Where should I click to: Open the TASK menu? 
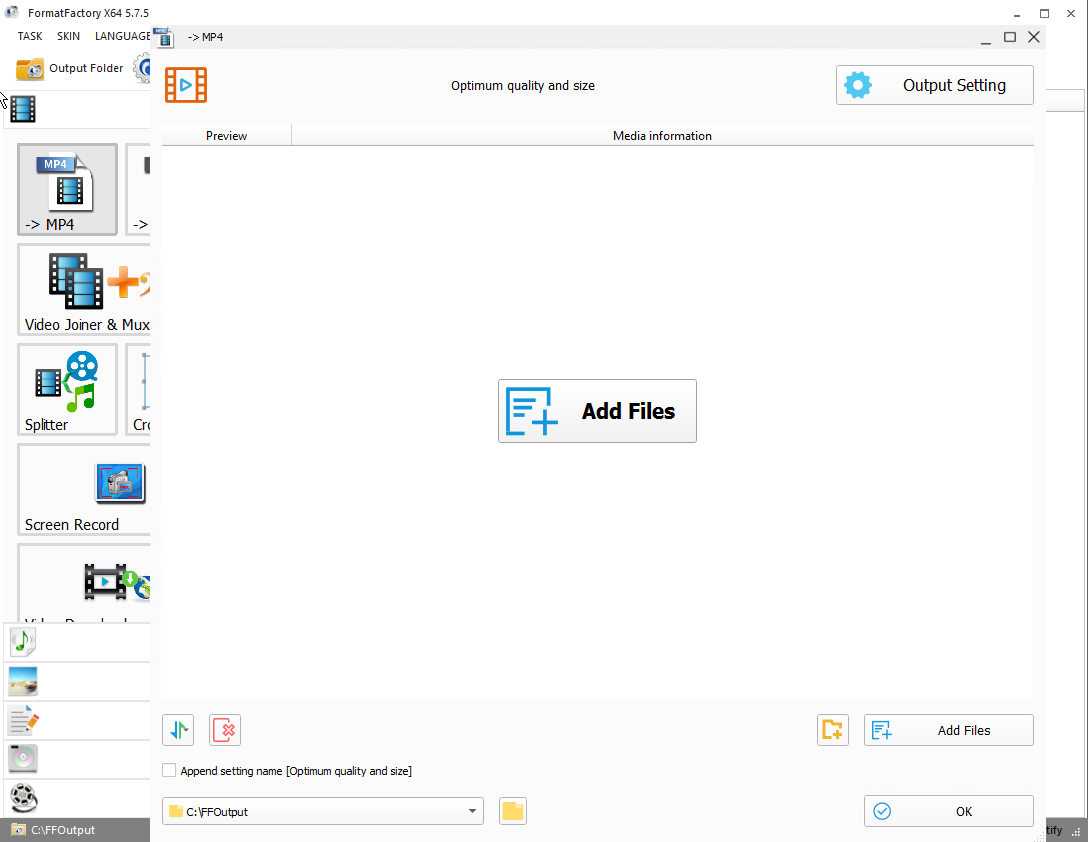(x=30, y=36)
